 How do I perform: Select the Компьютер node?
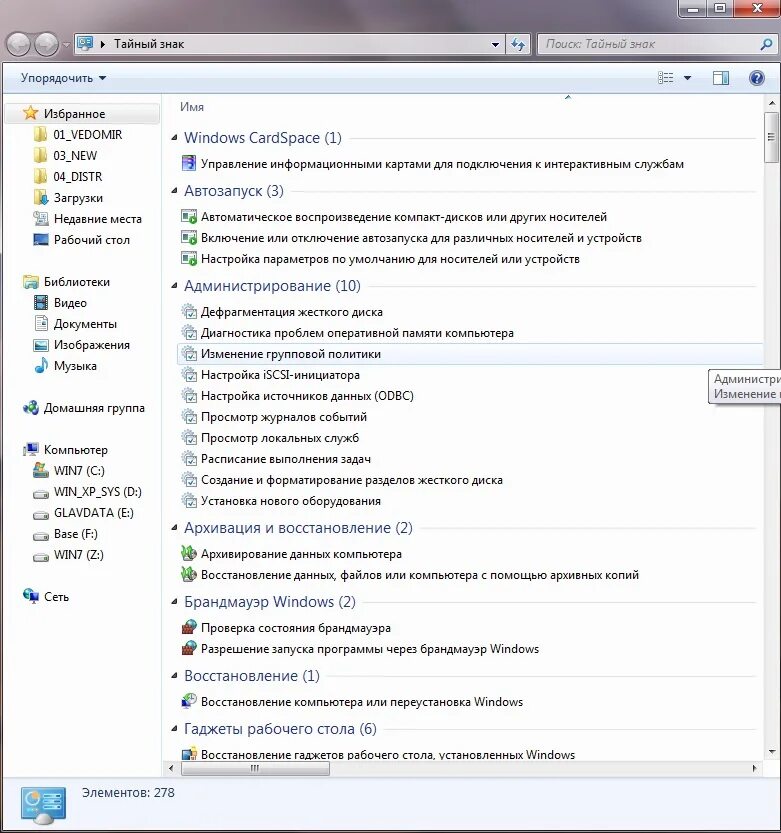pos(75,449)
